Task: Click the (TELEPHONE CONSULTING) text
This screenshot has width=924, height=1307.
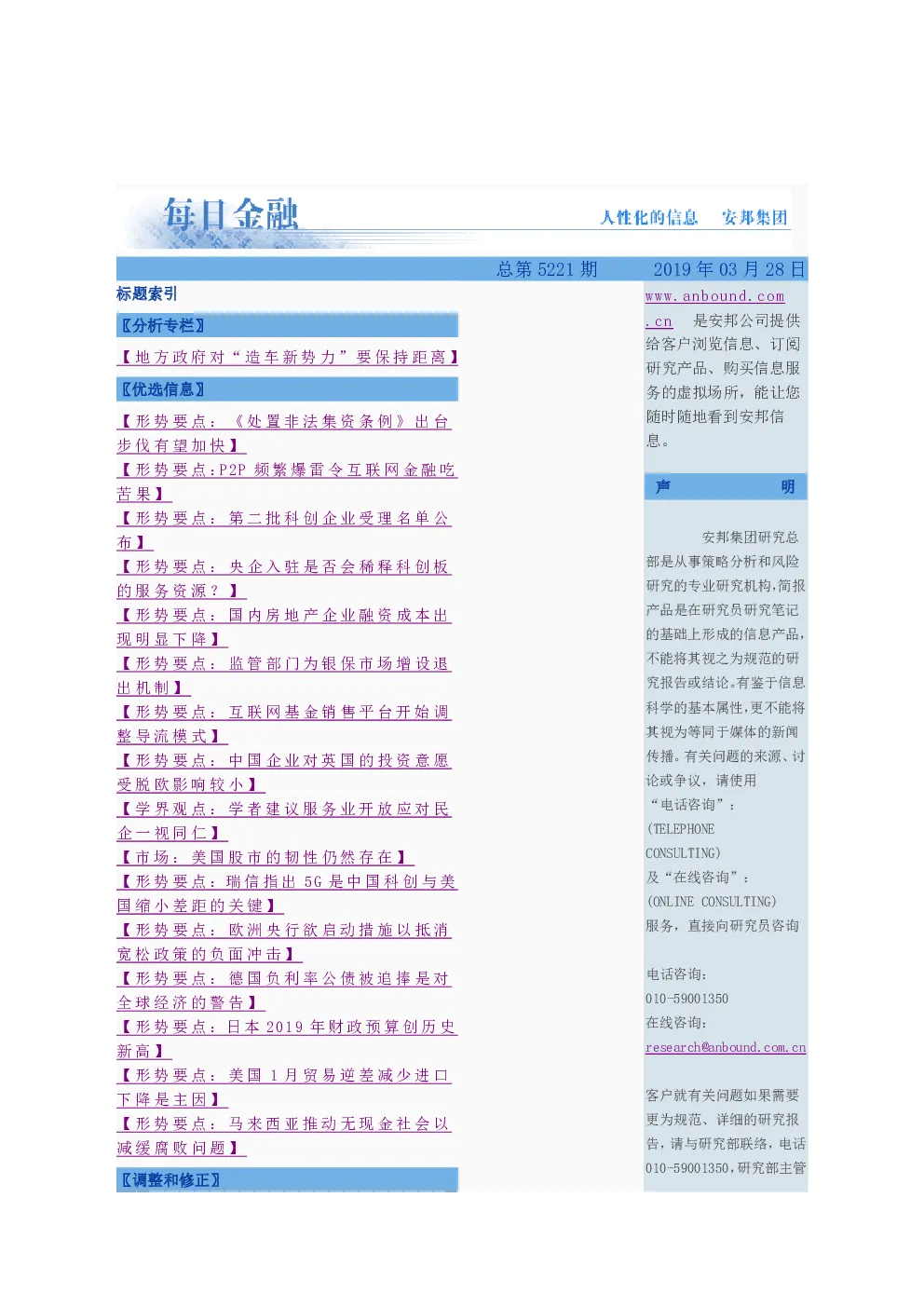Action: click(684, 841)
